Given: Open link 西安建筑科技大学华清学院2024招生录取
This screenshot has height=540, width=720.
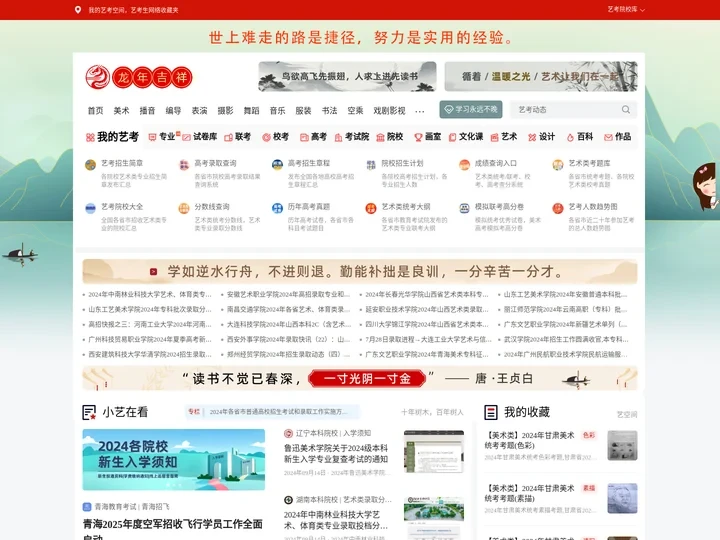Looking at the screenshot, I should pyautogui.click(x=150, y=354).
